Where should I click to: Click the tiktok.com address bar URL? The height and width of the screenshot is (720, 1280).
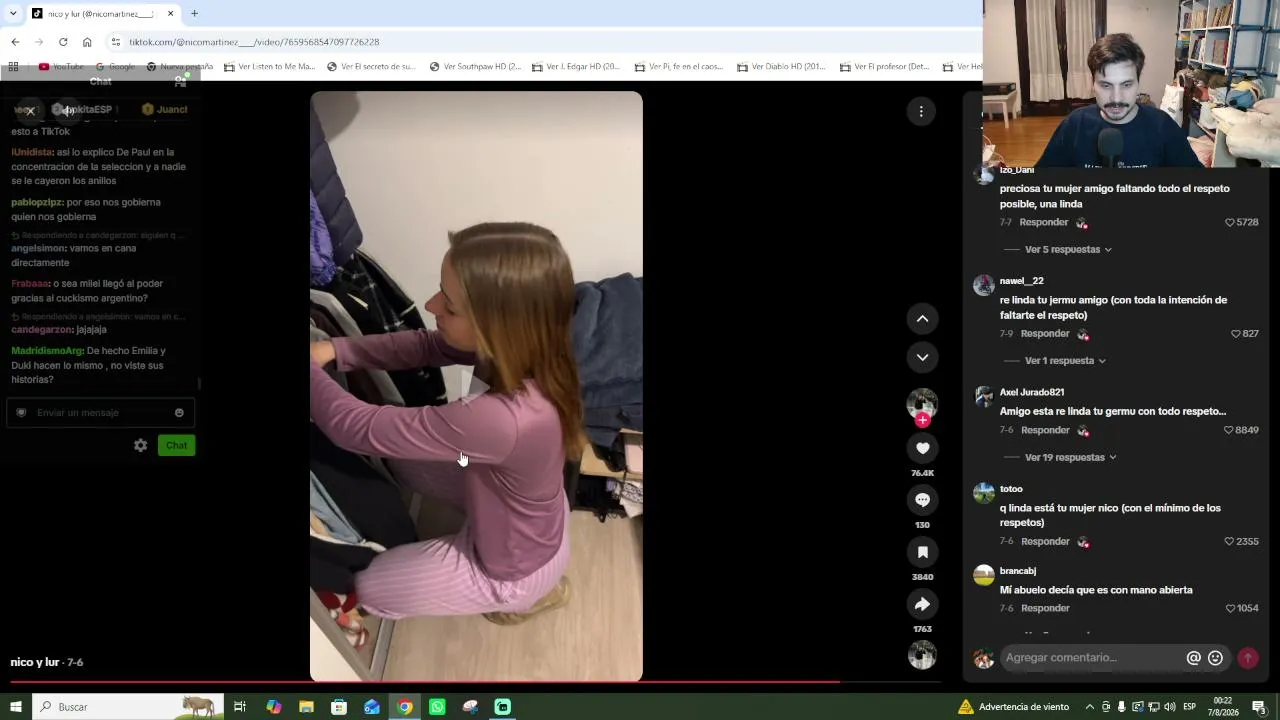254,42
